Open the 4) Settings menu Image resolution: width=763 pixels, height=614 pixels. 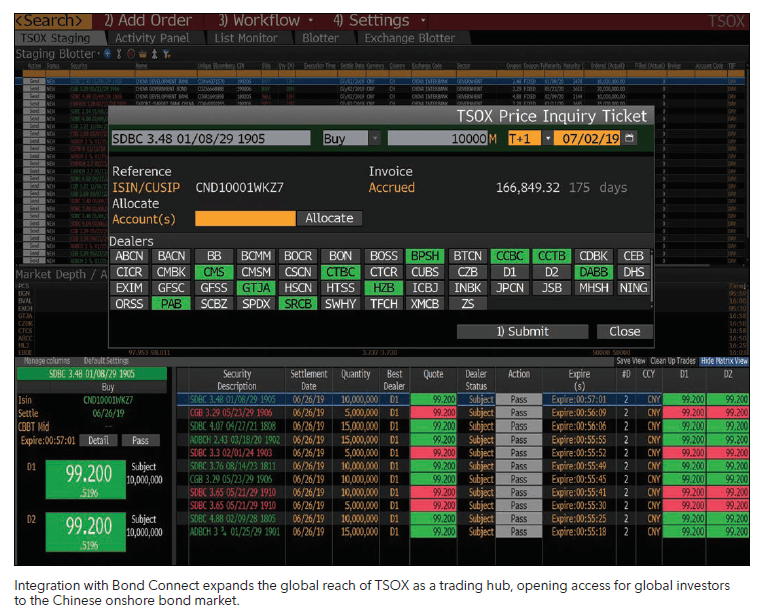[x=371, y=21]
